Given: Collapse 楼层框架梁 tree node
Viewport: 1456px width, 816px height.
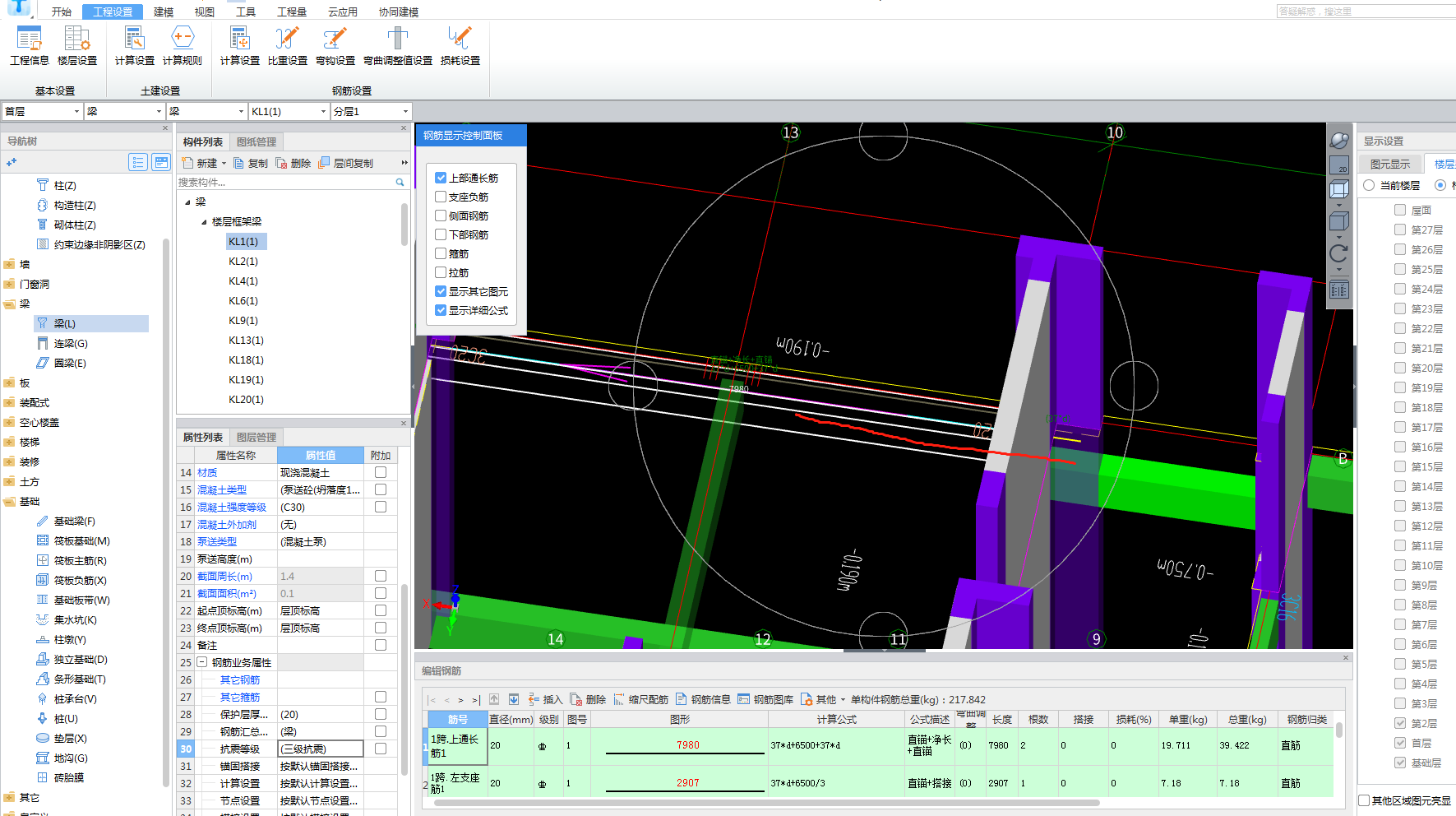Looking at the screenshot, I should 204,222.
